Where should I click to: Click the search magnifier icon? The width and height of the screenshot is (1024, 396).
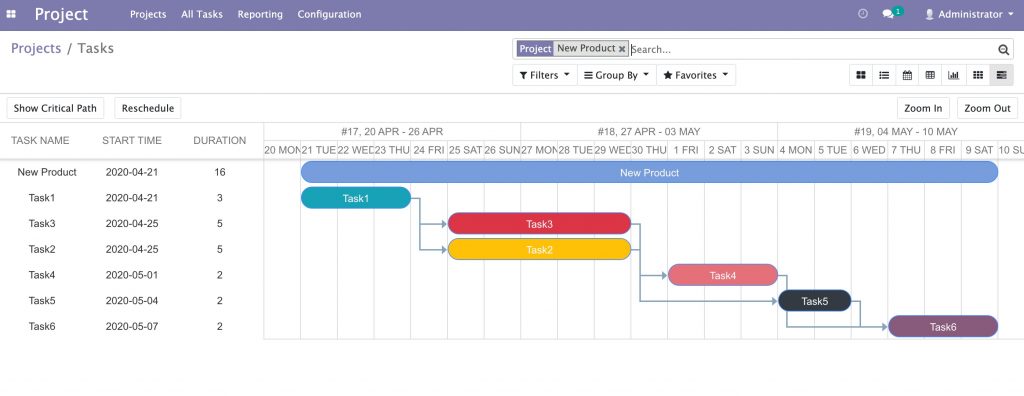1004,50
